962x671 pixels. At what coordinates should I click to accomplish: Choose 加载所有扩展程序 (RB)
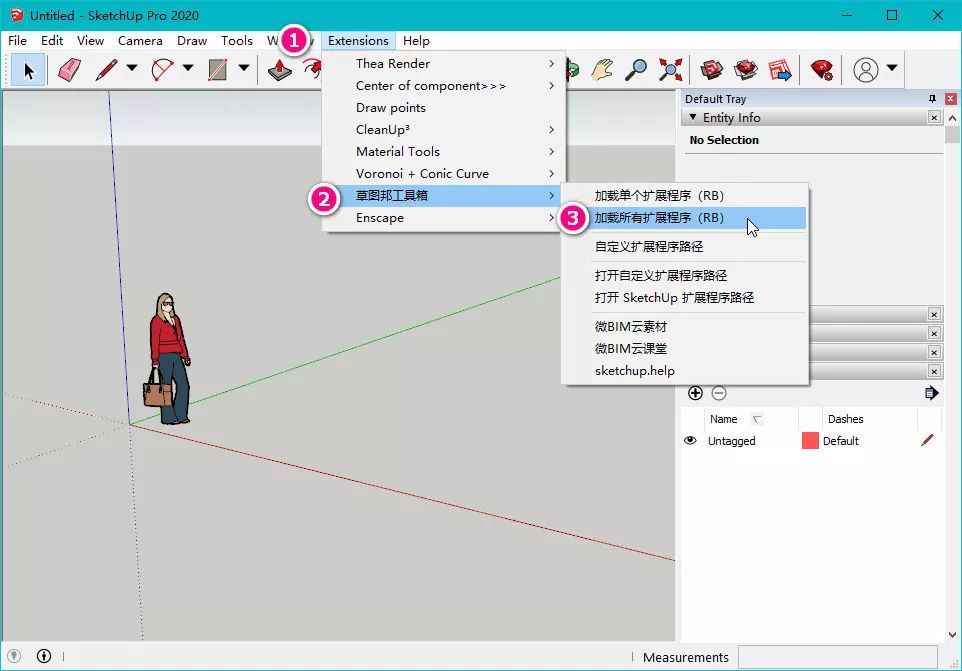(x=685, y=218)
